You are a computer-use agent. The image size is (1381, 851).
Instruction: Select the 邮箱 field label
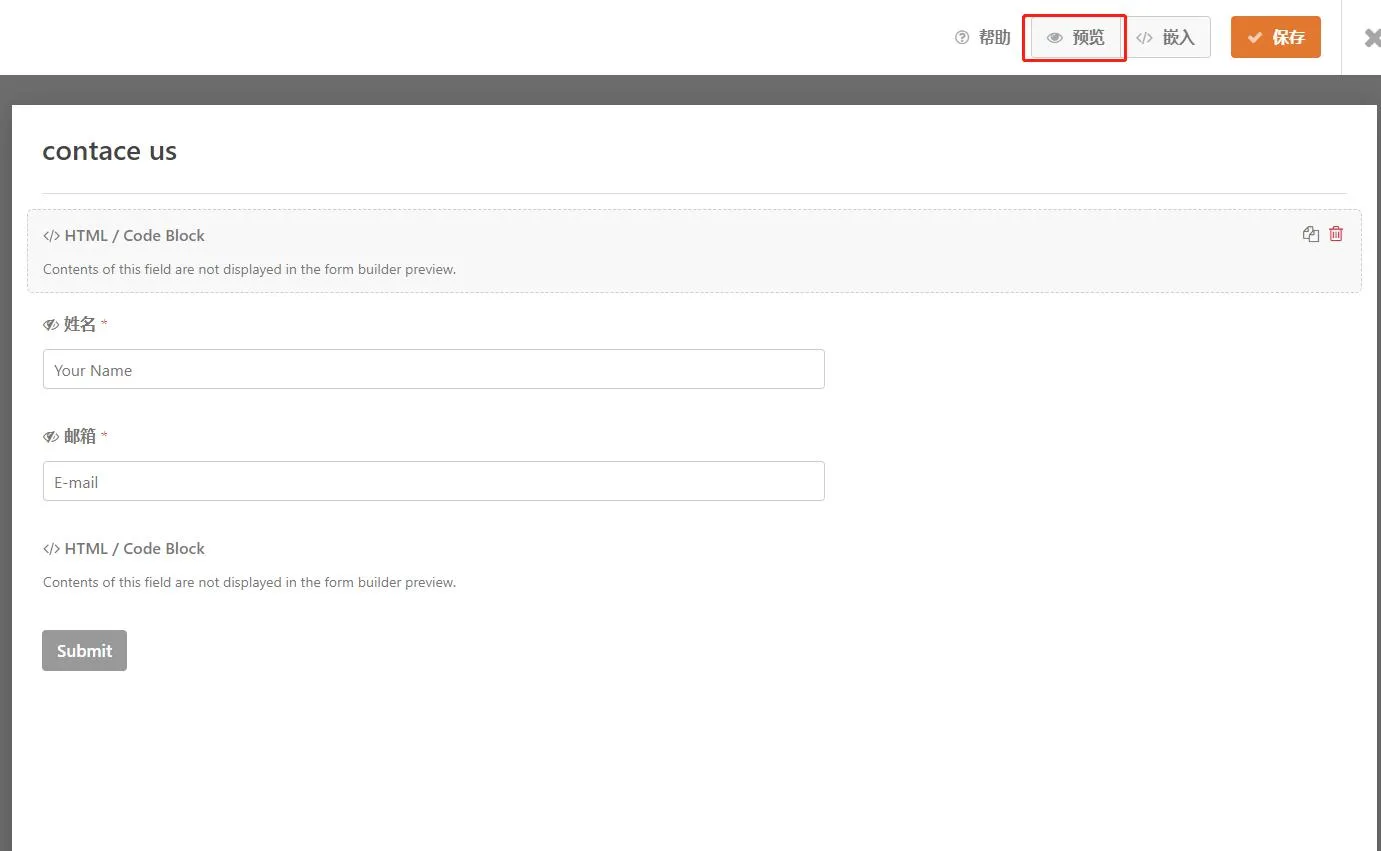(80, 436)
